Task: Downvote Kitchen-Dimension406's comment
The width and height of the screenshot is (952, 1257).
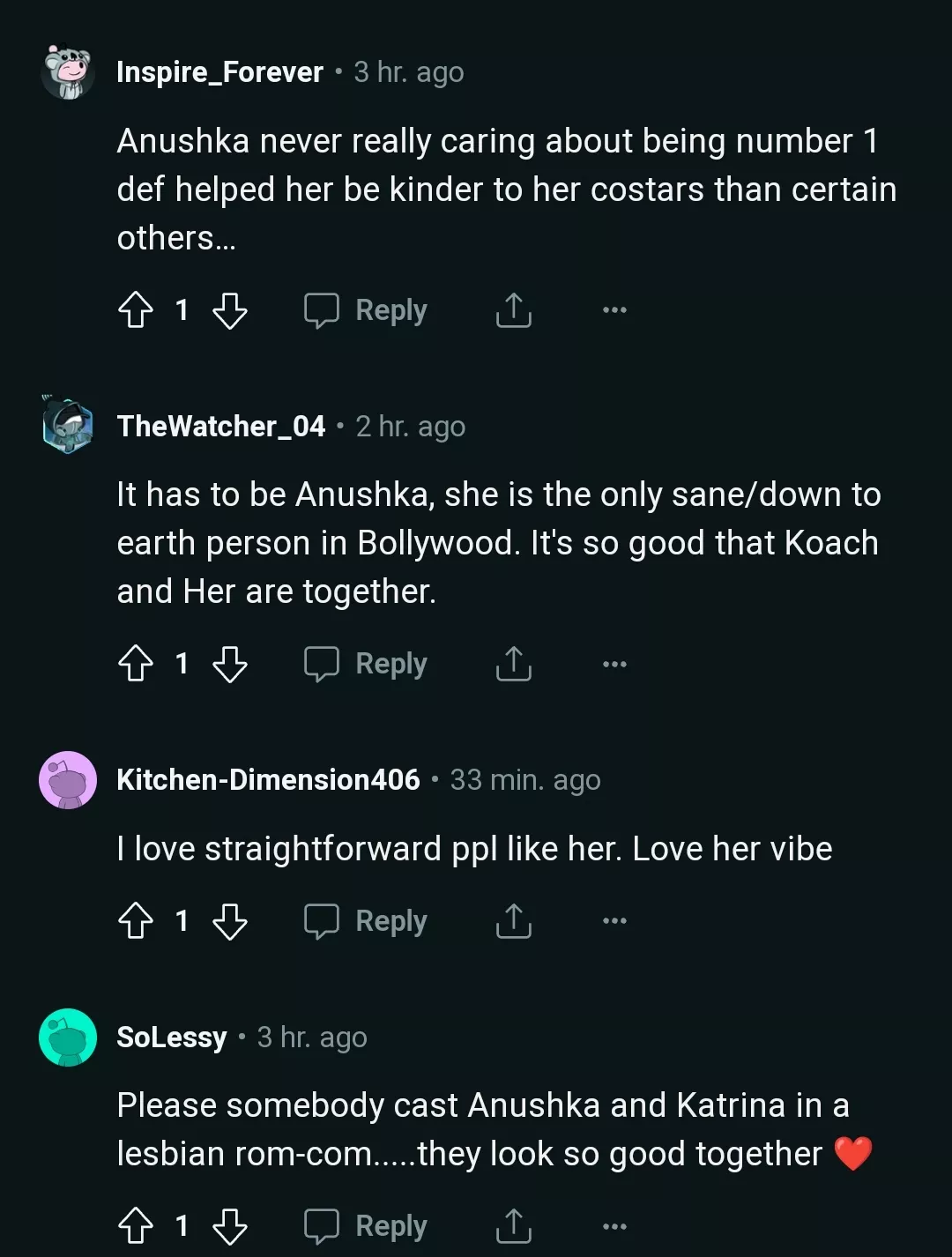Action: point(230,921)
